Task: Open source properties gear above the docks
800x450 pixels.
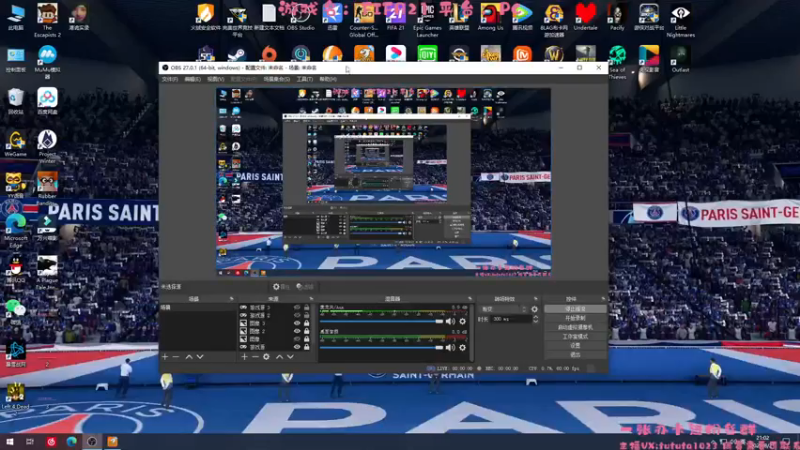Action: (281, 287)
